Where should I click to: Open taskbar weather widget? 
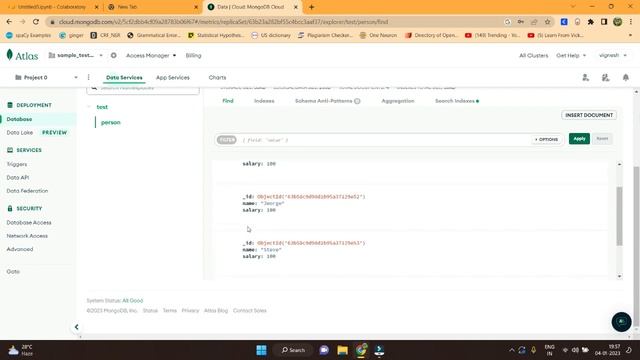coord(20,350)
